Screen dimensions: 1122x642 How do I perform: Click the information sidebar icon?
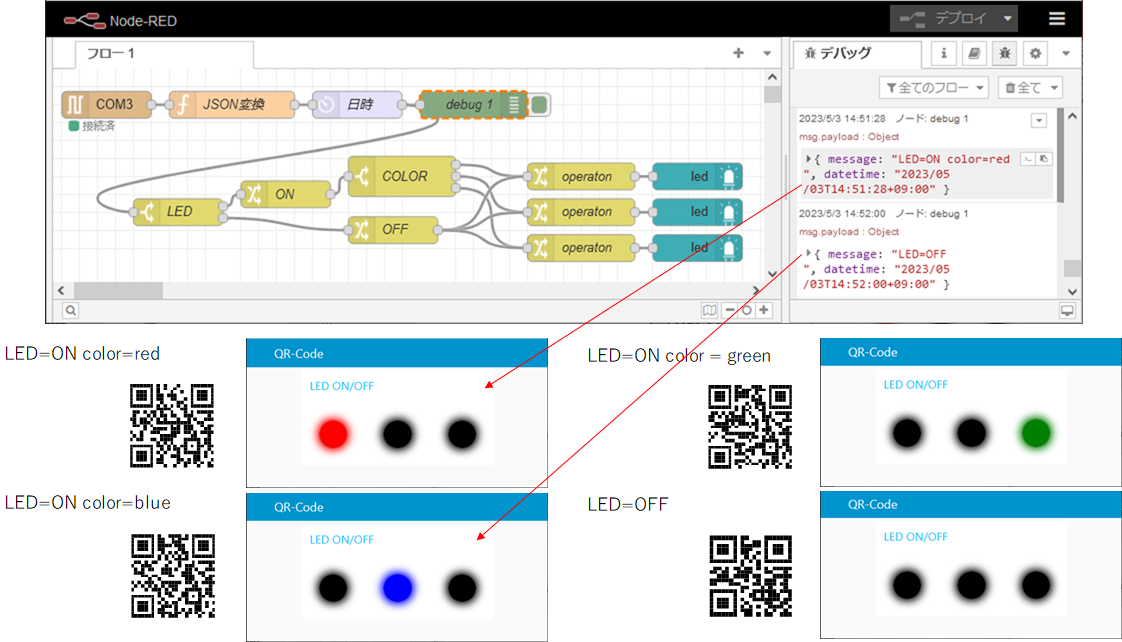943,53
